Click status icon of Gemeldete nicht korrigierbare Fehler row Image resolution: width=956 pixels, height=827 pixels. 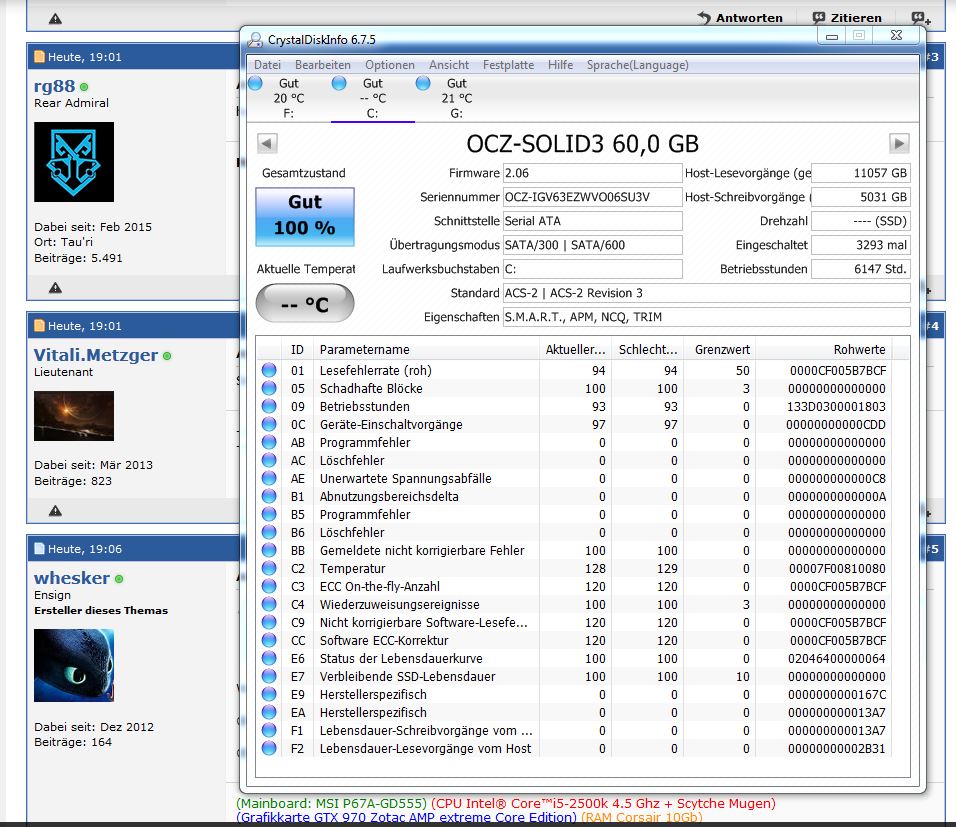tap(269, 550)
